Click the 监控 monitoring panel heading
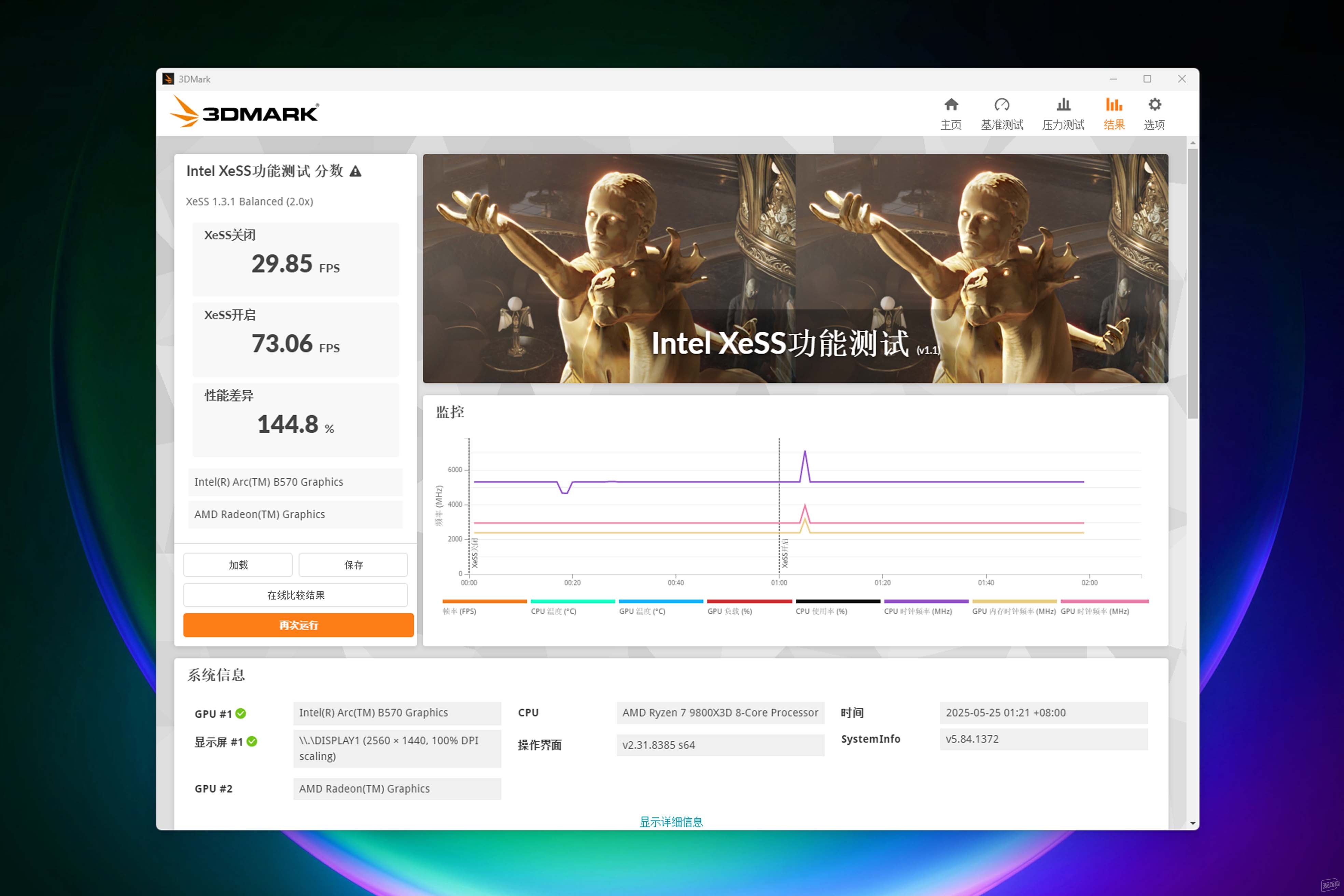 (450, 412)
